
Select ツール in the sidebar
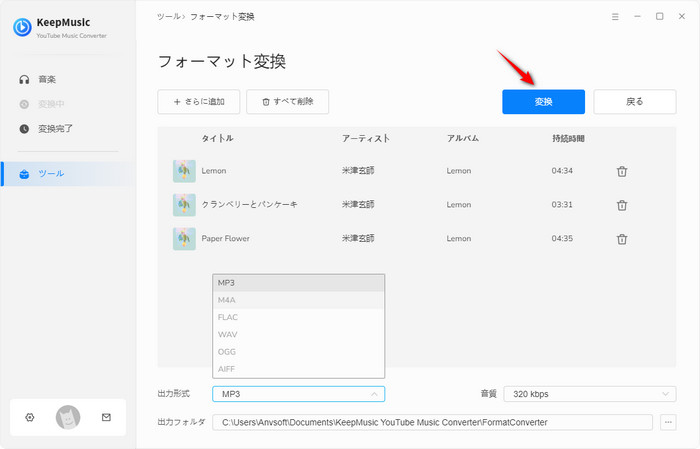pos(68,174)
